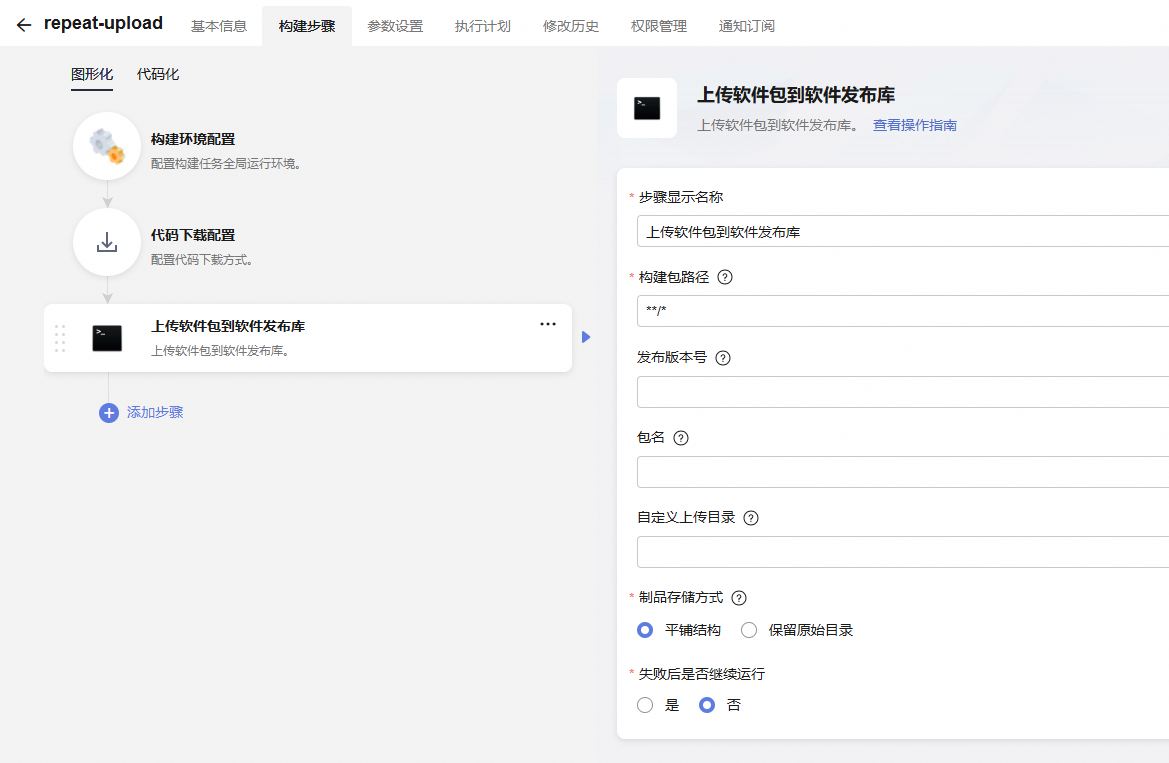
Task: Focus the 自定义上传目录 input field
Action: pyautogui.click(x=903, y=552)
